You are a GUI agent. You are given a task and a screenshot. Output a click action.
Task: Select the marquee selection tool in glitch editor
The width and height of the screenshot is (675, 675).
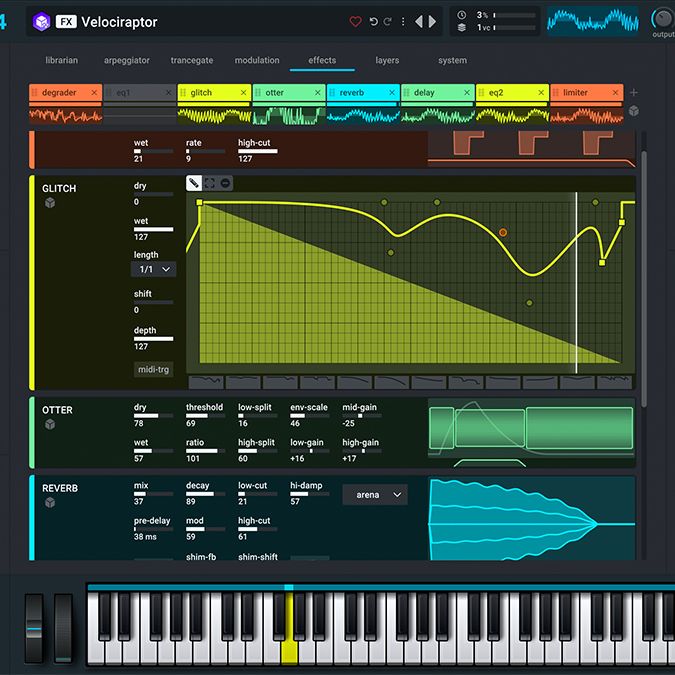tap(210, 183)
